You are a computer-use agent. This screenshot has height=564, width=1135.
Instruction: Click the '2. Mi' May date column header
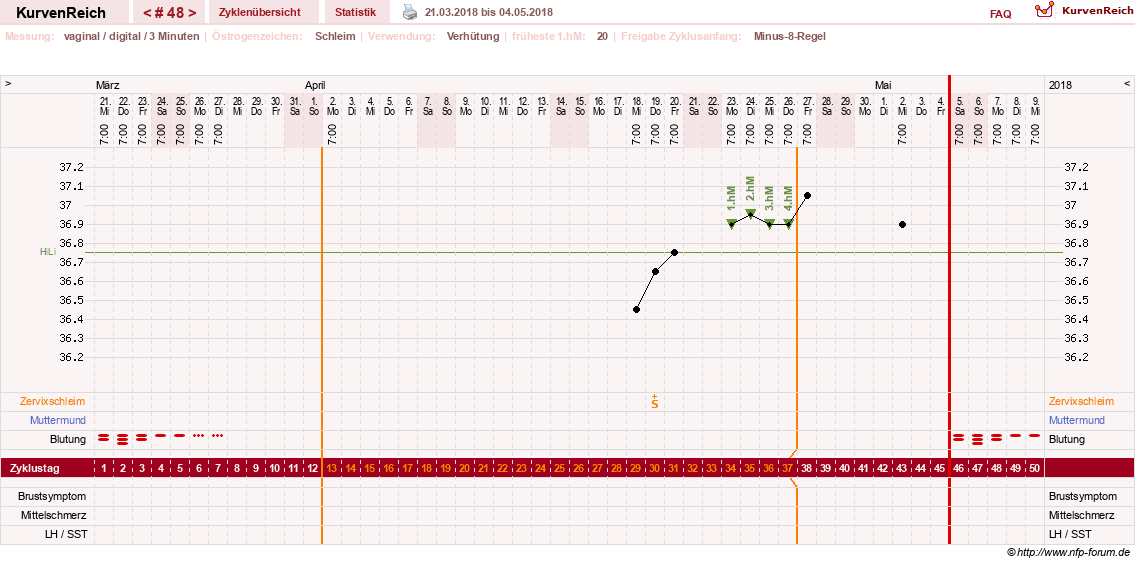(x=902, y=107)
